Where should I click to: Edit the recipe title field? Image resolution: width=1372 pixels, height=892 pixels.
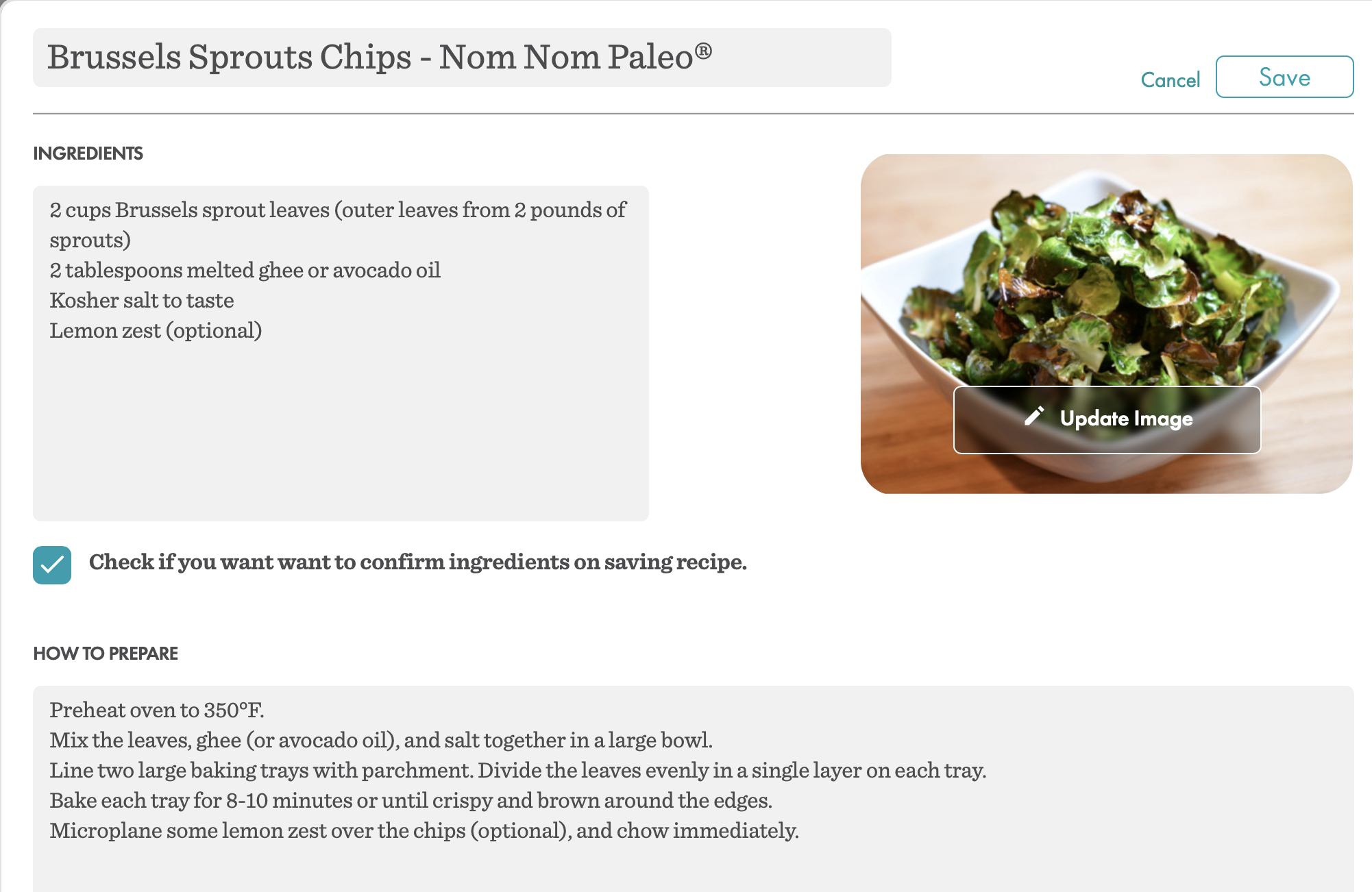pos(462,58)
